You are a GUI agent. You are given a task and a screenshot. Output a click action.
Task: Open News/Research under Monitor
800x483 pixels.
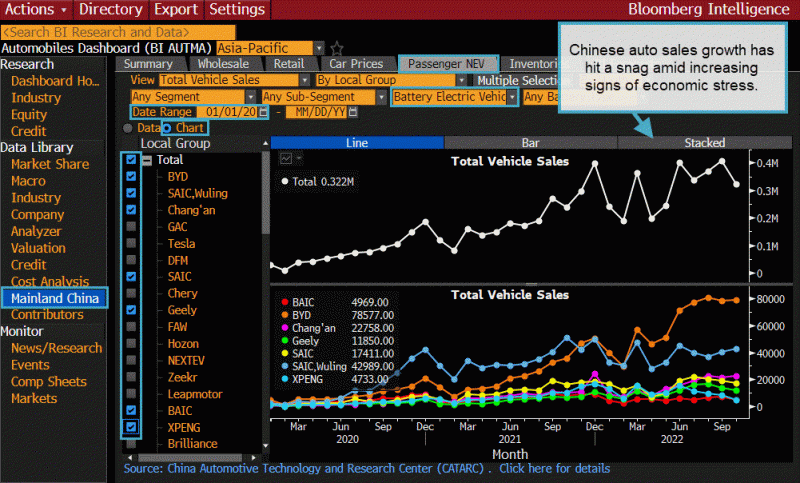(x=57, y=348)
